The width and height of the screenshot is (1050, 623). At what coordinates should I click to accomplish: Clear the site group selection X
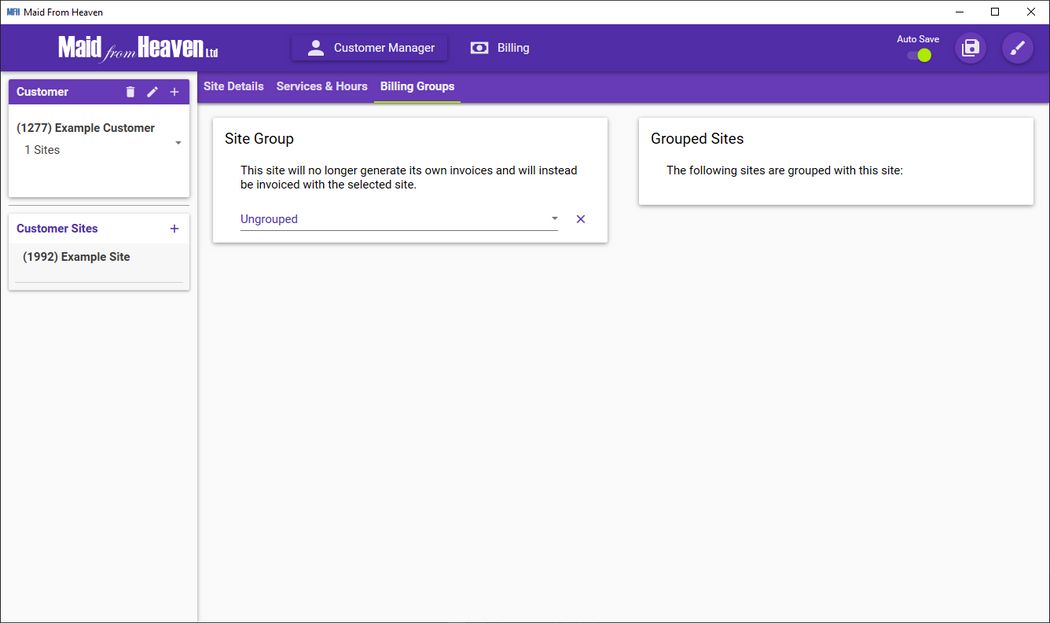(581, 219)
